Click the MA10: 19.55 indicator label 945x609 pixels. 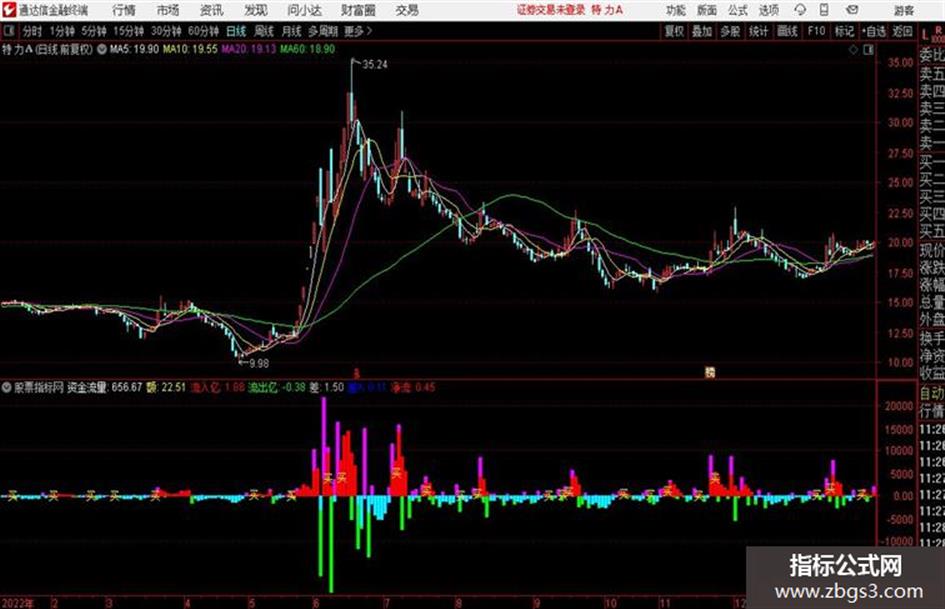point(190,49)
